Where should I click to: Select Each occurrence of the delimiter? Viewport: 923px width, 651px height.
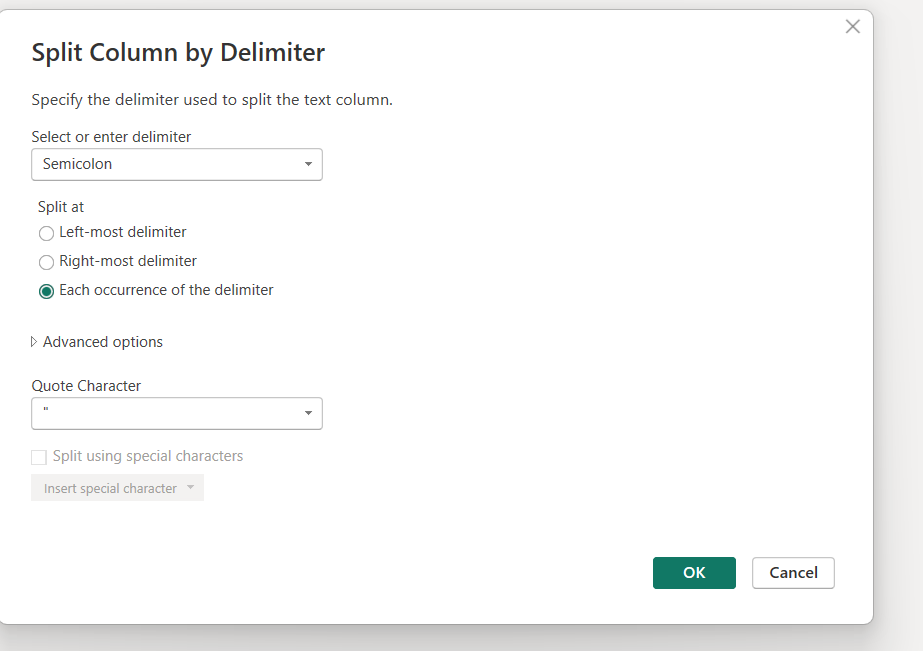coord(46,291)
